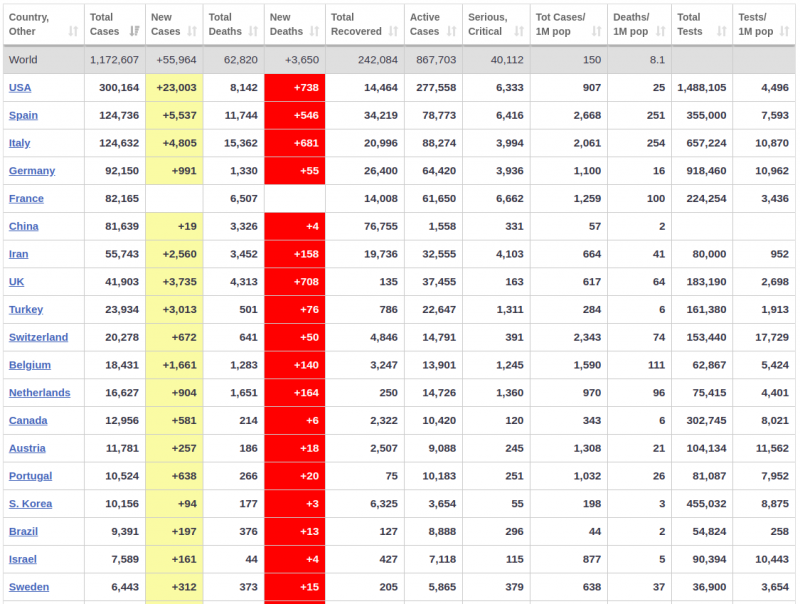Click the sort icon in Total Cases header

134,32
